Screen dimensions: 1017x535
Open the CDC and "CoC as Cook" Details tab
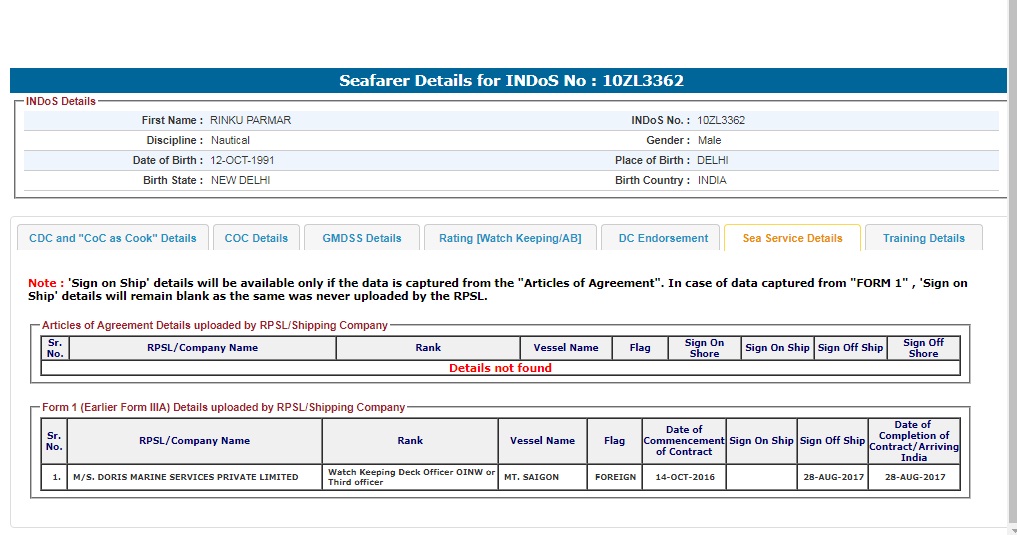[113, 238]
